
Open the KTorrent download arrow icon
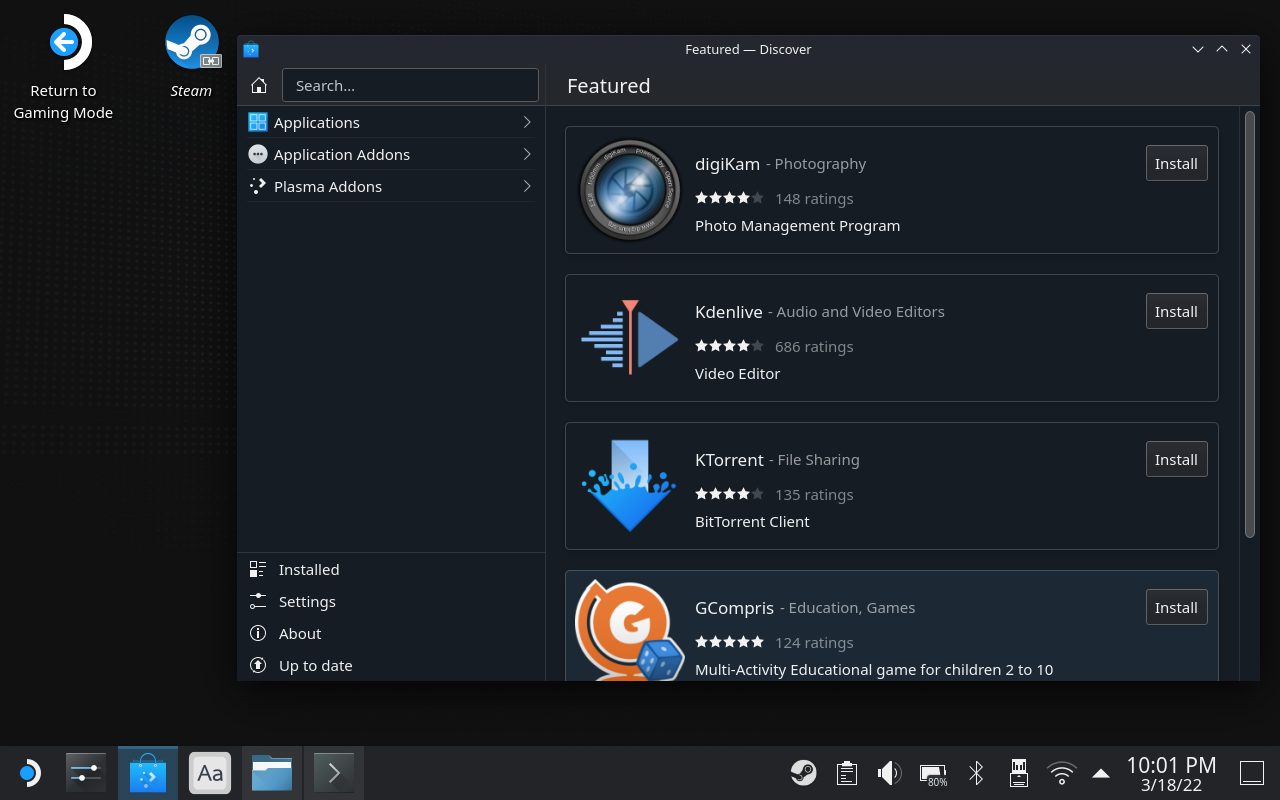[x=629, y=485]
